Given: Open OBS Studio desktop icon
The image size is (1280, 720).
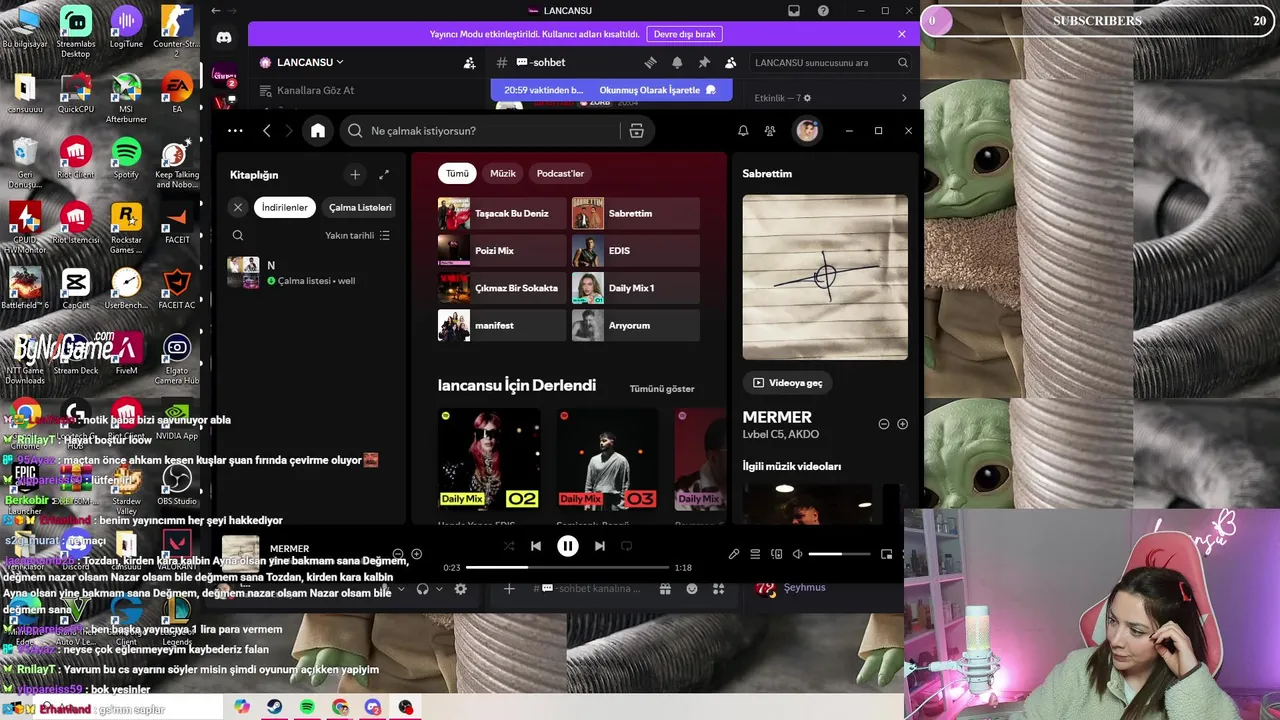Looking at the screenshot, I should coord(177,483).
